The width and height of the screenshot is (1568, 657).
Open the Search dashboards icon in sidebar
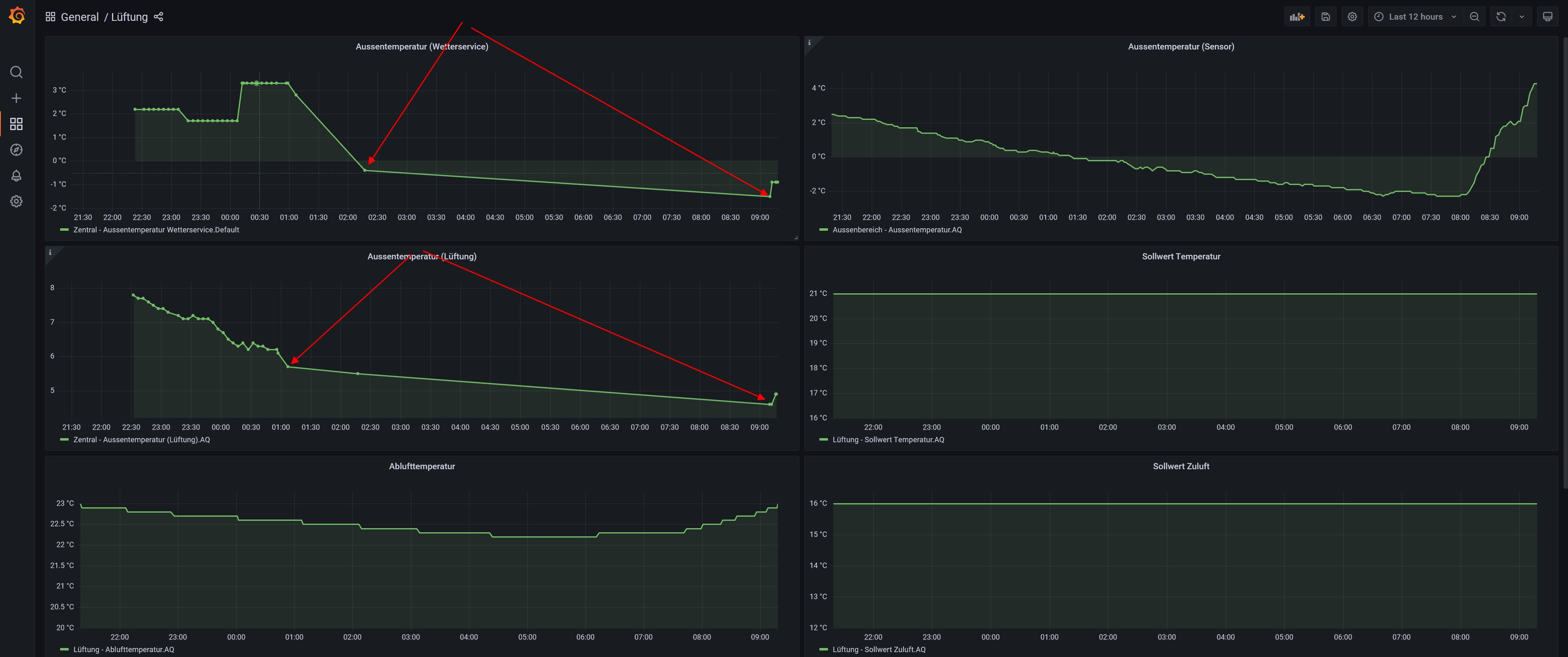point(16,72)
